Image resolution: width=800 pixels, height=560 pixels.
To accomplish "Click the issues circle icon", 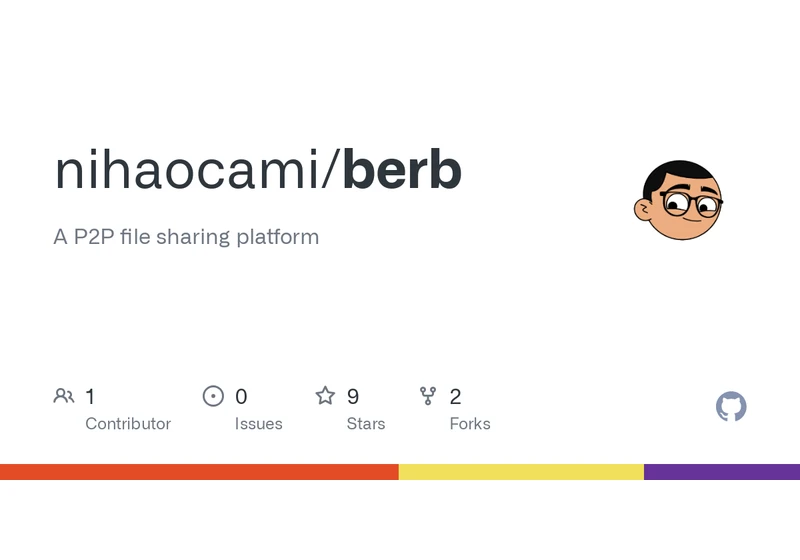I will pyautogui.click(x=213, y=396).
